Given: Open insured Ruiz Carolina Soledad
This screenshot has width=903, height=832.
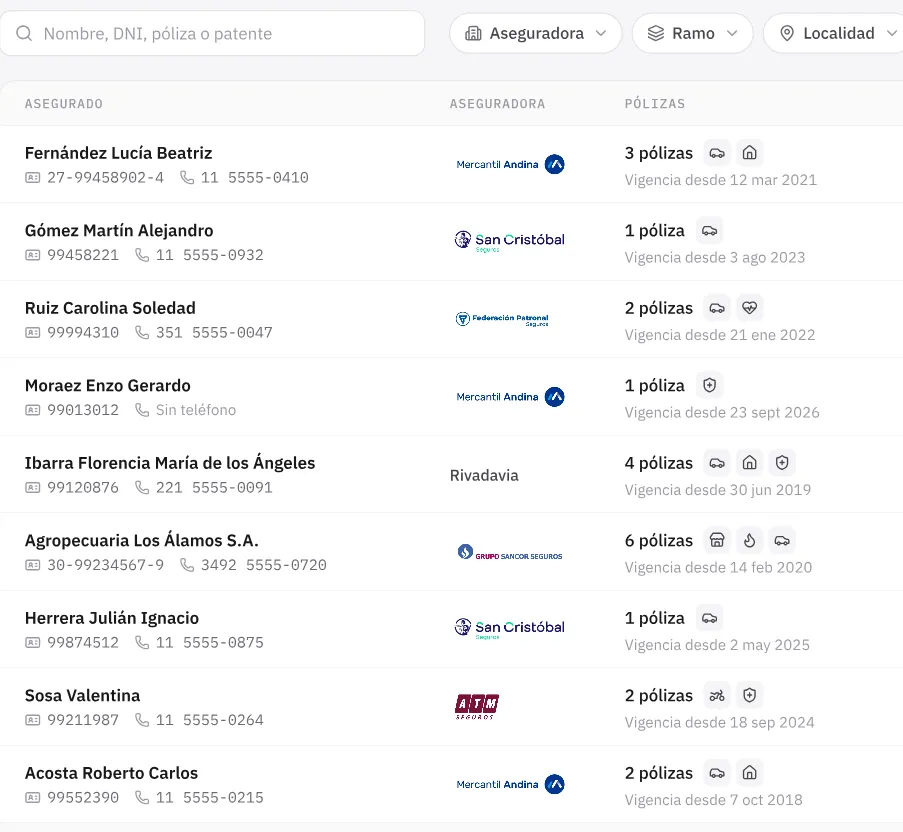Looking at the screenshot, I should click(110, 308).
